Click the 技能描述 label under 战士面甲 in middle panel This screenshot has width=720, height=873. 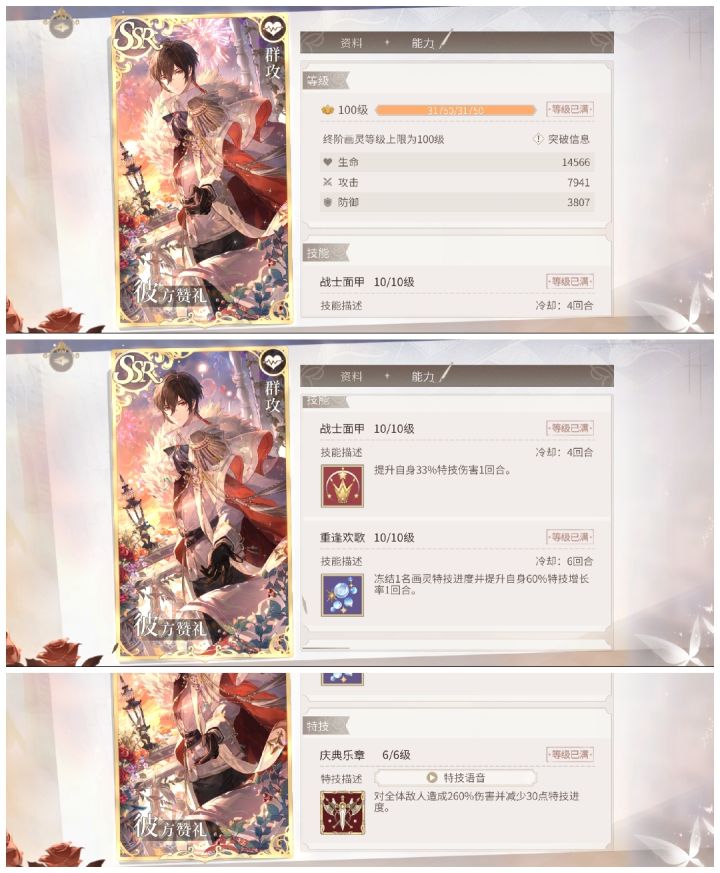click(341, 452)
